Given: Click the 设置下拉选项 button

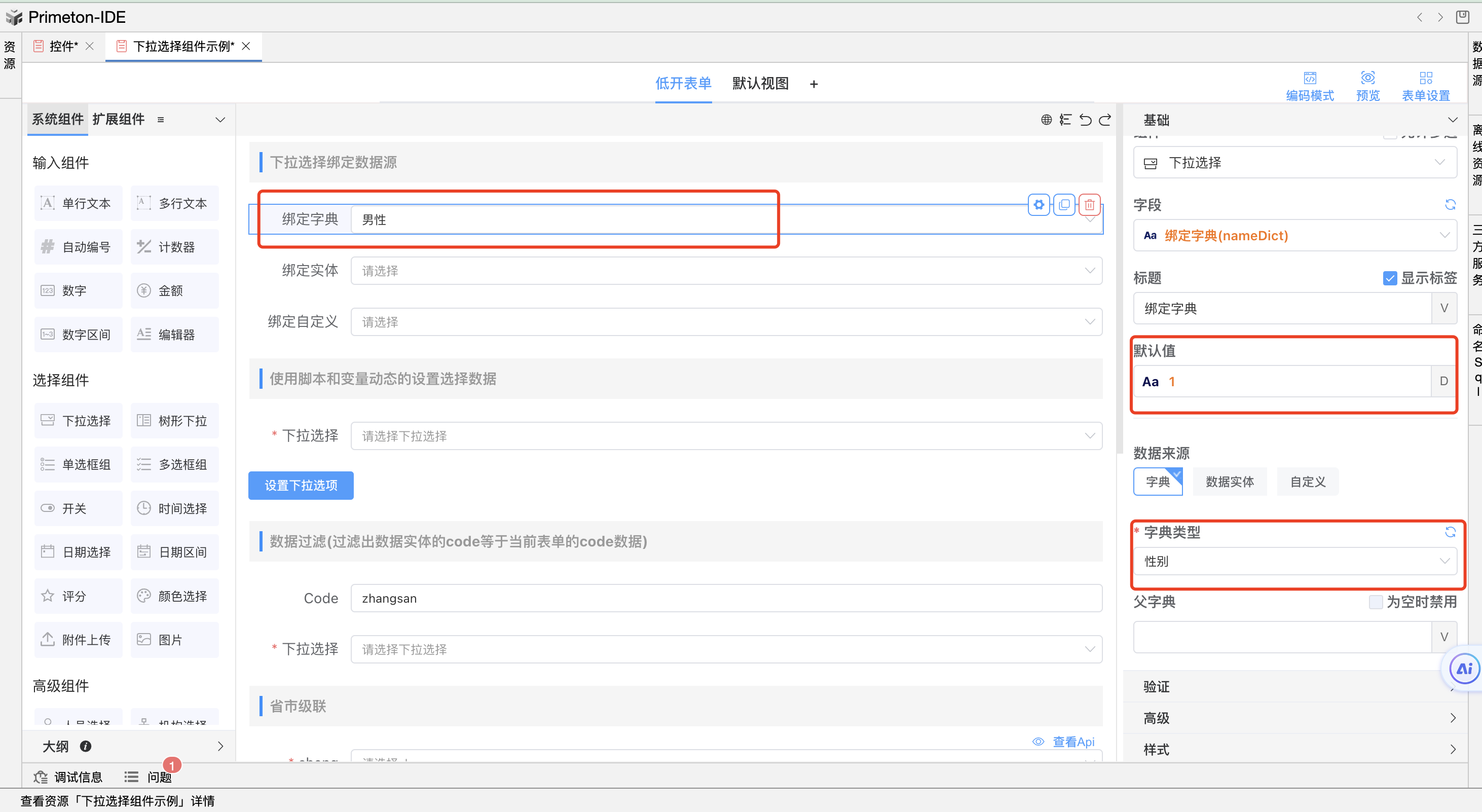Looking at the screenshot, I should point(301,486).
